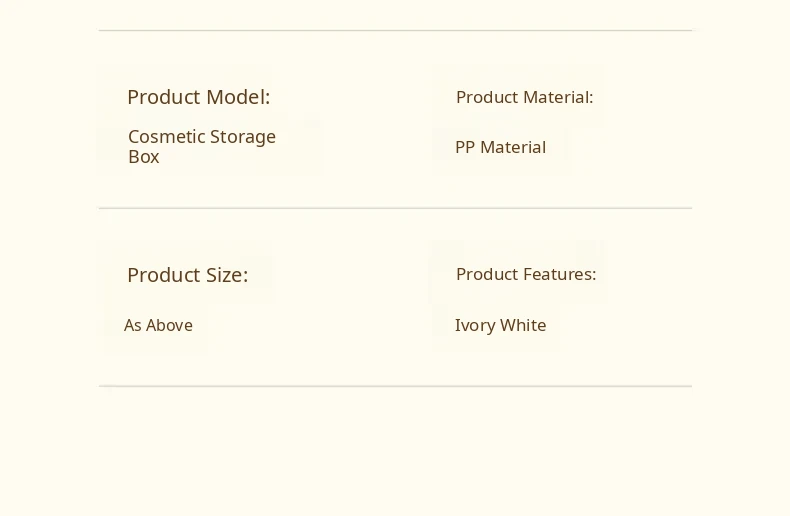
Task: Click the "PP" letters in material value
Action: click(x=465, y=147)
